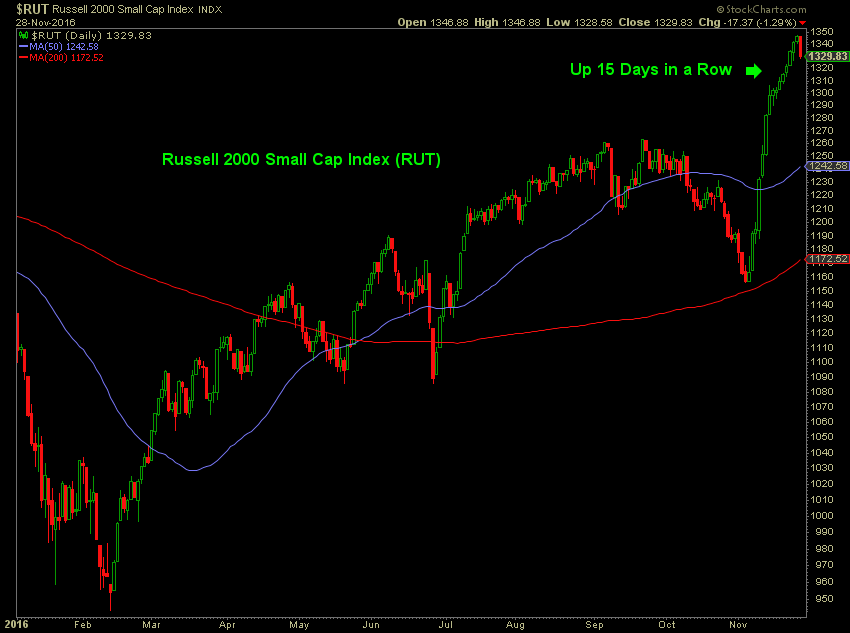Image resolution: width=850 pixels, height=633 pixels.
Task: Click the 950 price axis label
Action: pyautogui.click(x=824, y=599)
